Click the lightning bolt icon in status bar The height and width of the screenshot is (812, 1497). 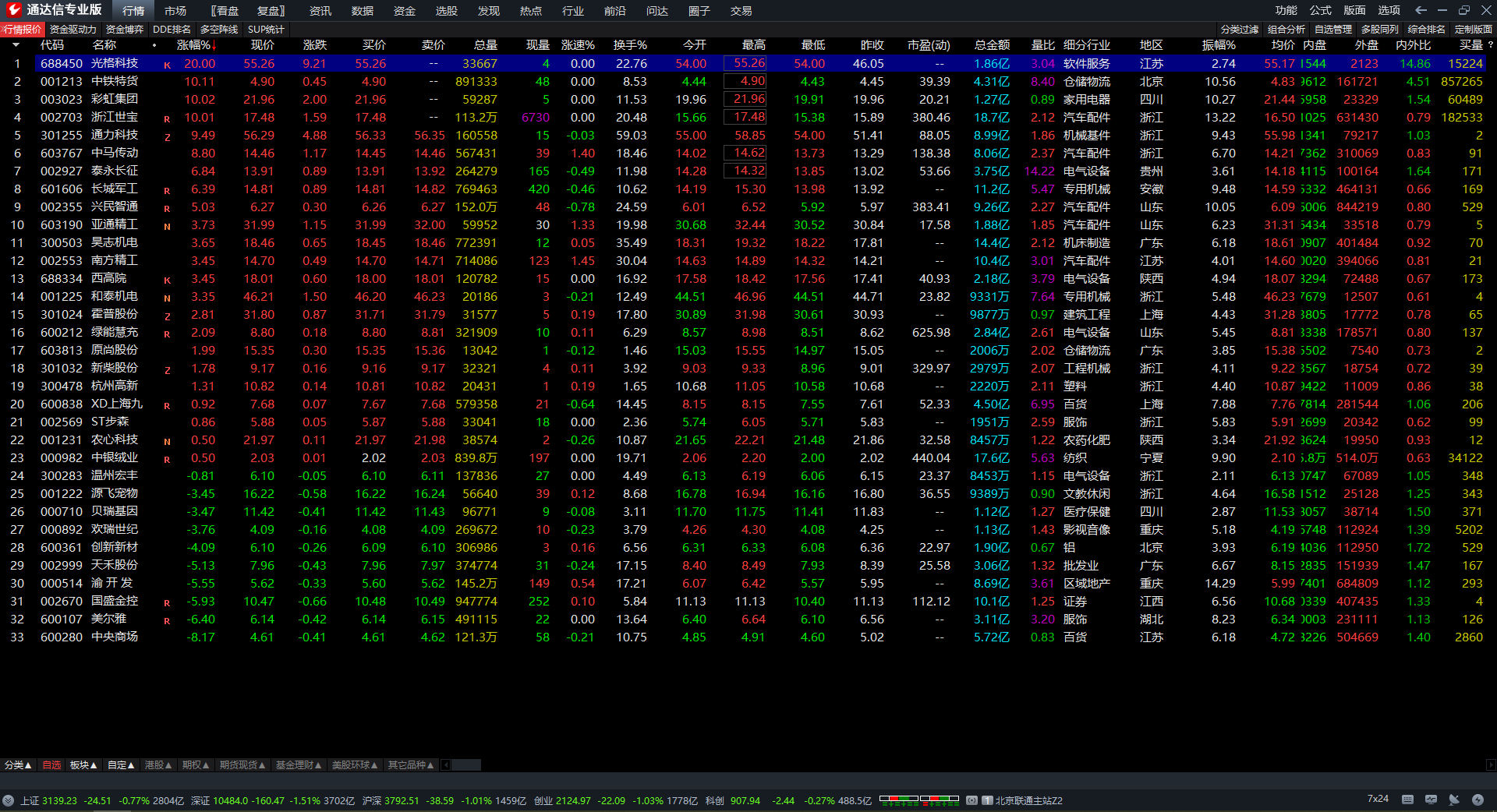tap(1478, 800)
